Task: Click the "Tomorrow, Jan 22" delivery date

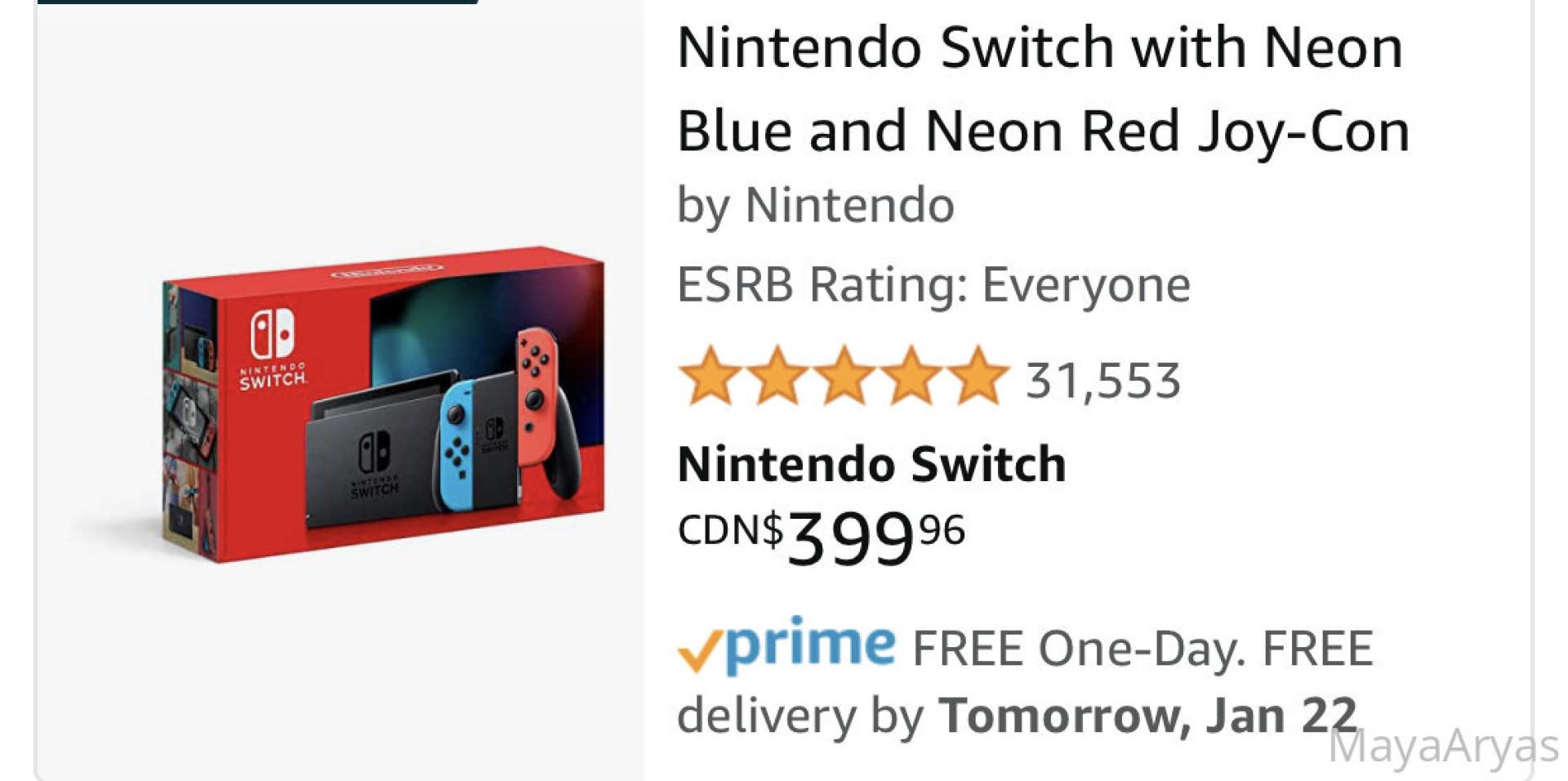Action: click(x=1147, y=716)
